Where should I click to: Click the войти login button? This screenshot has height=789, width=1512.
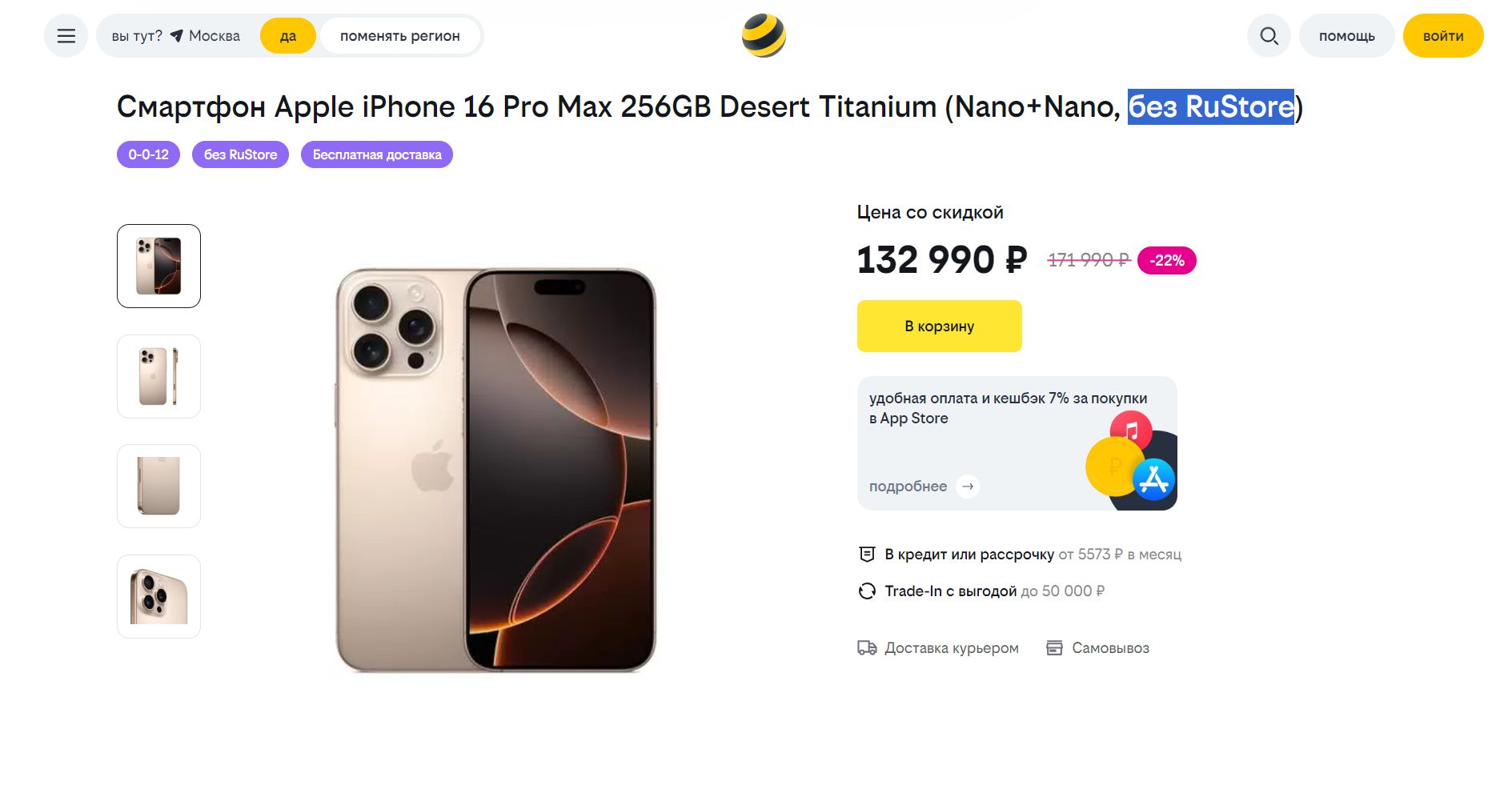1443,36
